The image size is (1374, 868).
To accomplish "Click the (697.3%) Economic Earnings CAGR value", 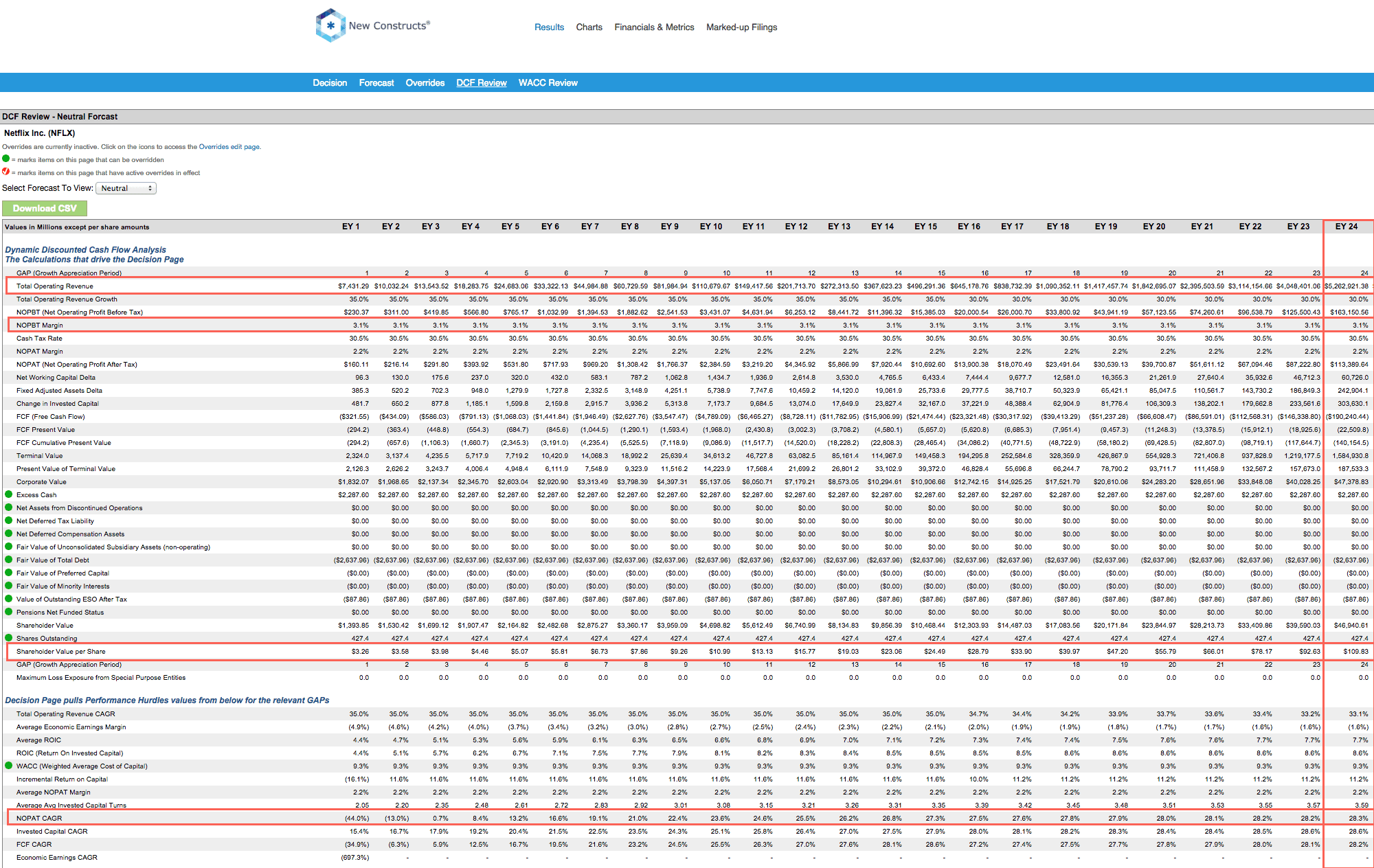I will pyautogui.click(x=354, y=857).
